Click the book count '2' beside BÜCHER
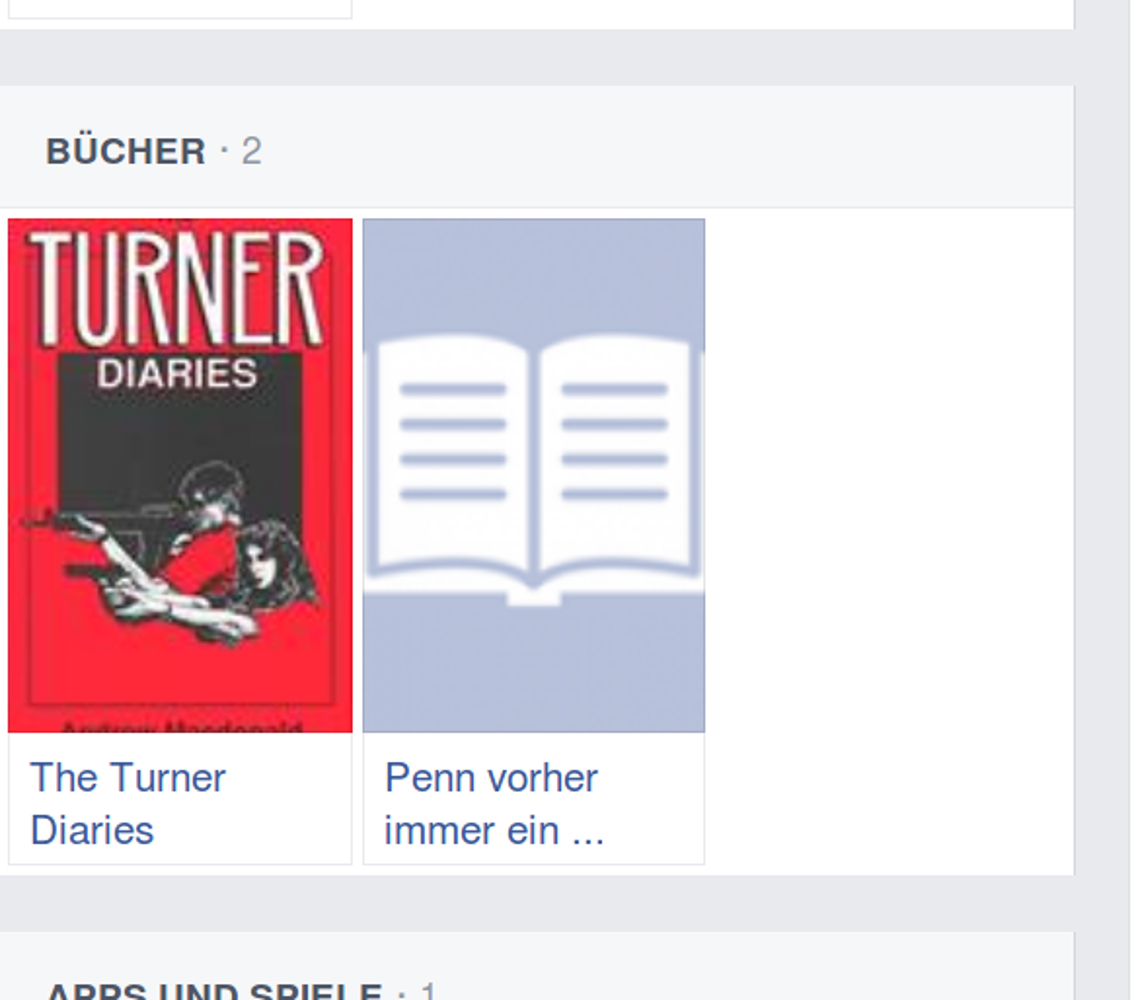Viewport: 1136px width, 1000px height. 251,151
